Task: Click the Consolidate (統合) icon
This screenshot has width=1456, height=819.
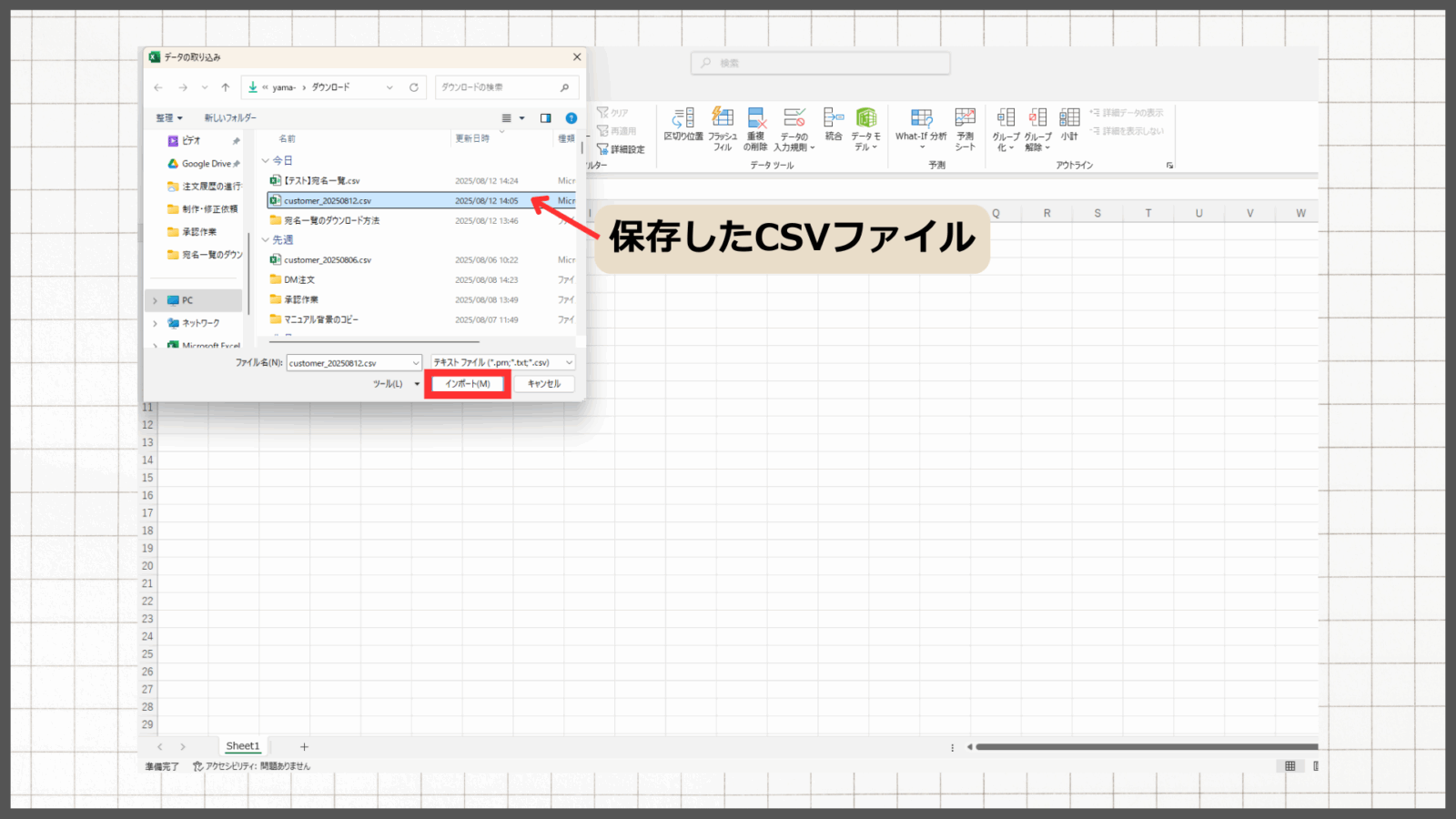Action: point(833,118)
